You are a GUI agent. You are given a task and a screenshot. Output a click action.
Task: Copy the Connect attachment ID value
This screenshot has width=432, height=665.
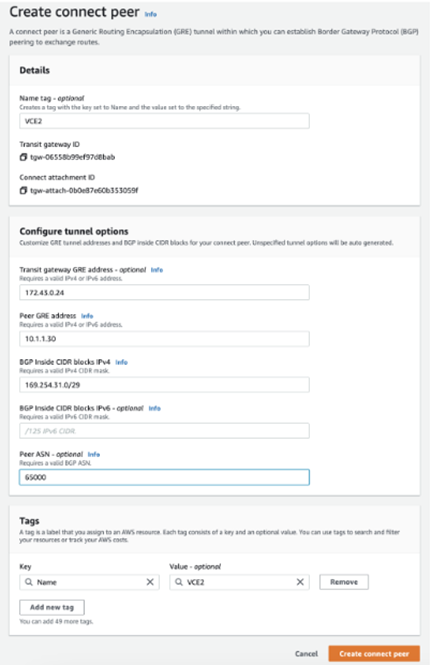coord(23,190)
